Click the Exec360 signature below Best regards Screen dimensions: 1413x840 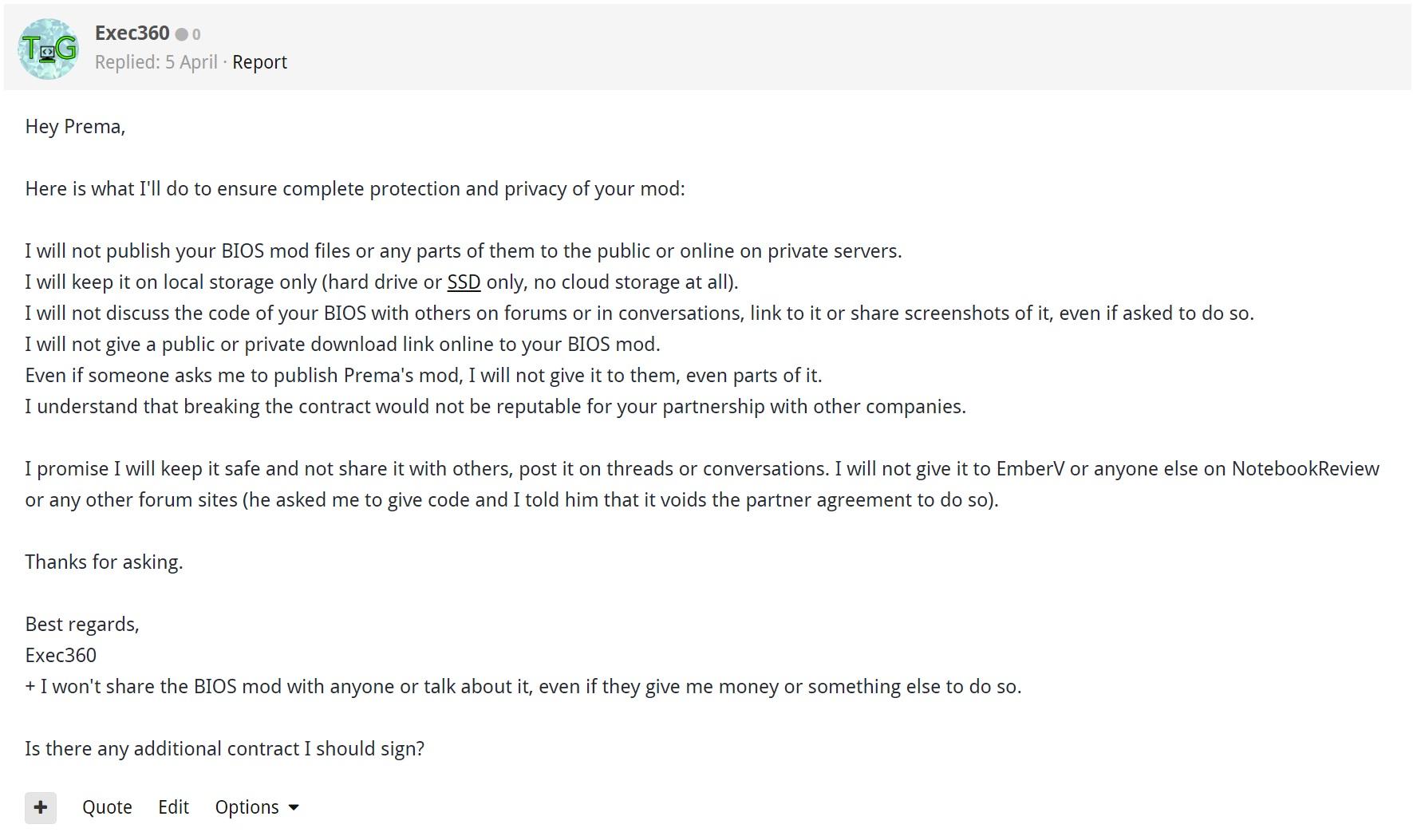61,656
